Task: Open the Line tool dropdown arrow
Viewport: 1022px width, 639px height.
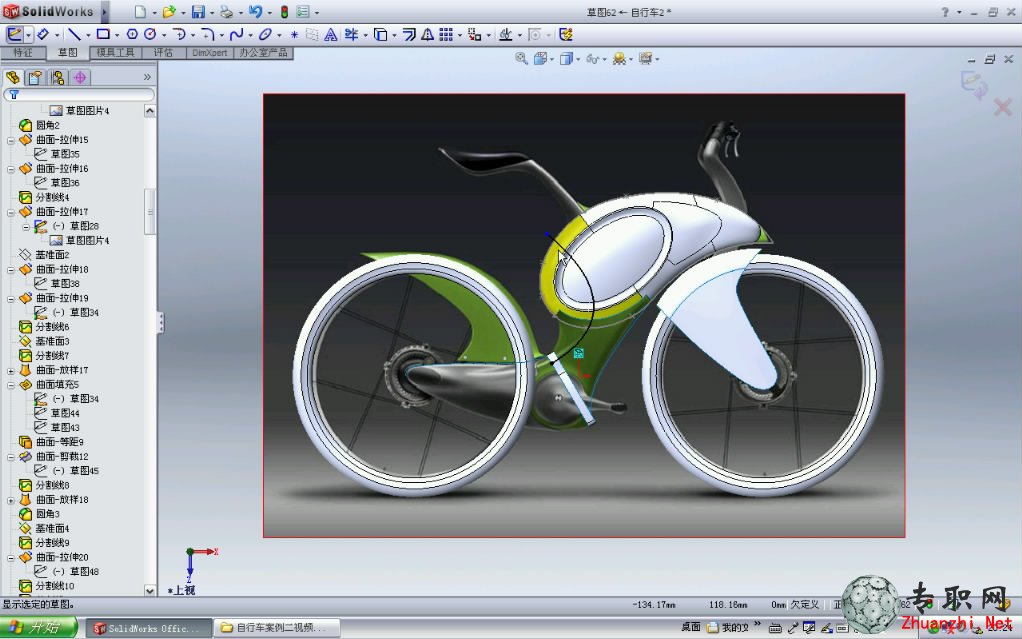Action: [87, 35]
